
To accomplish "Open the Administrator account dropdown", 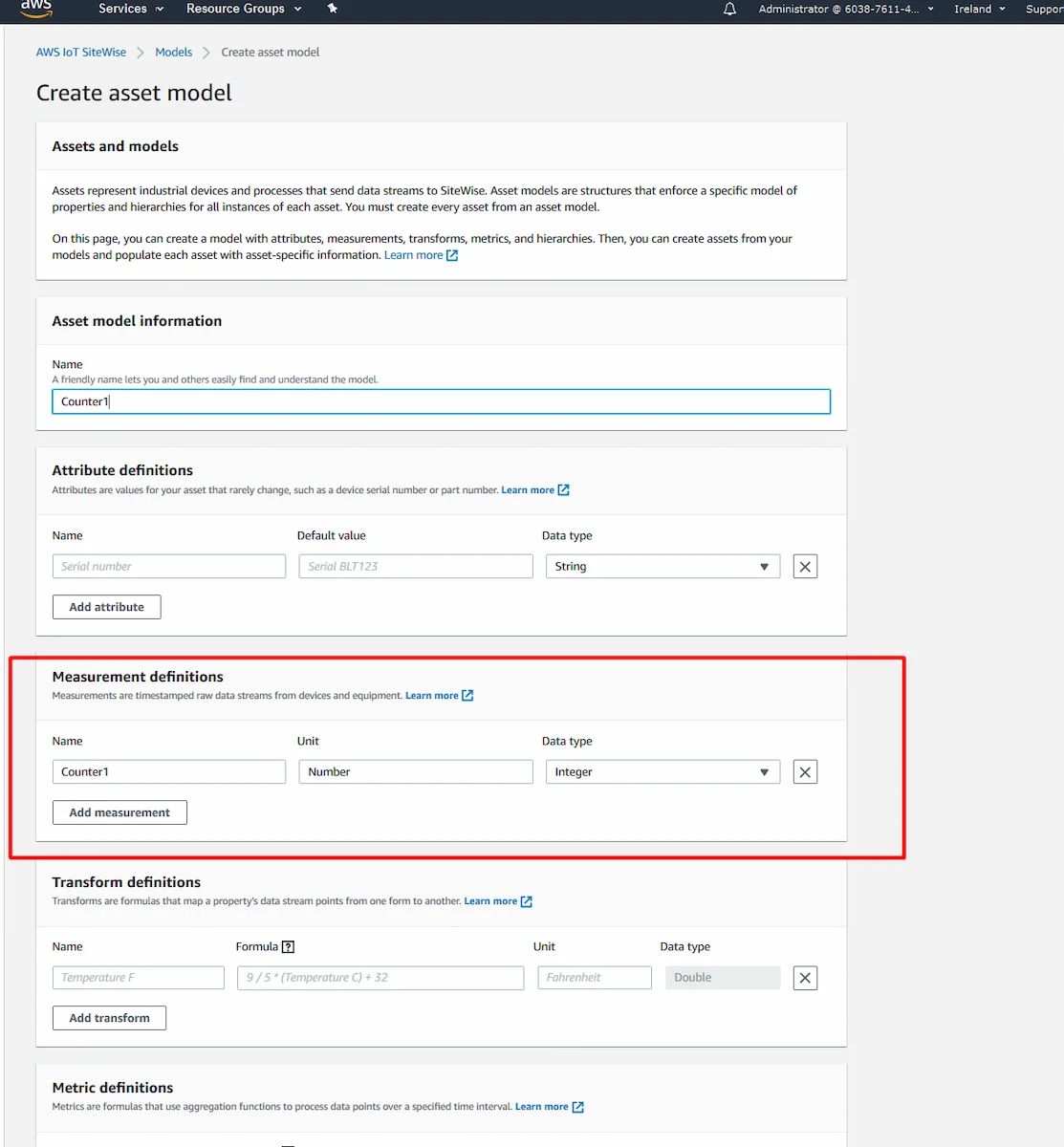I will coord(846,9).
